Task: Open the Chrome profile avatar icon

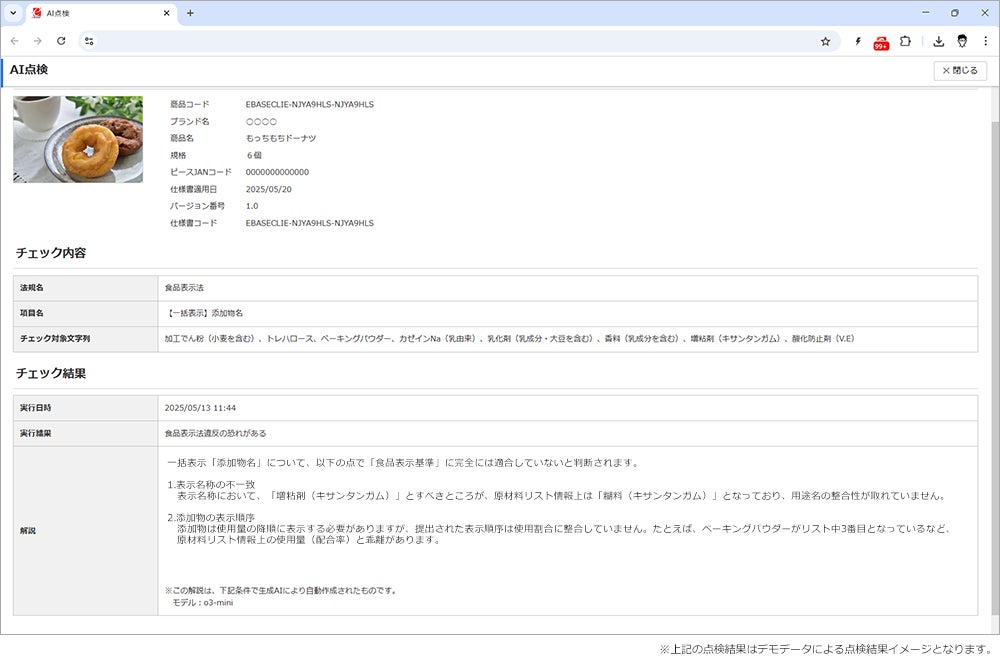Action: (x=962, y=41)
